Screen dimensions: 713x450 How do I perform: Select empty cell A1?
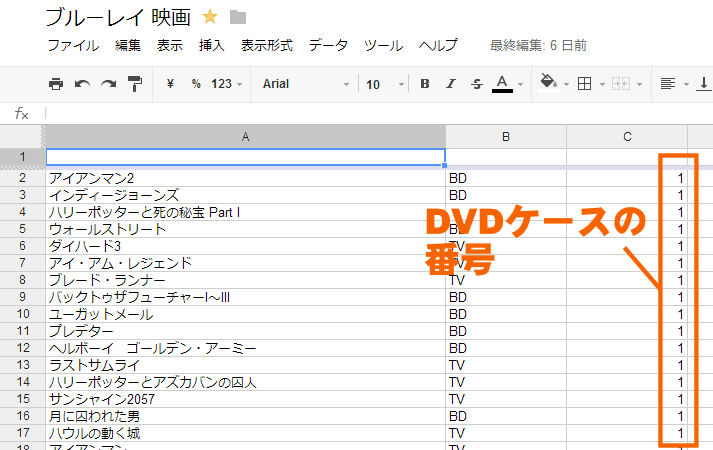click(246, 157)
